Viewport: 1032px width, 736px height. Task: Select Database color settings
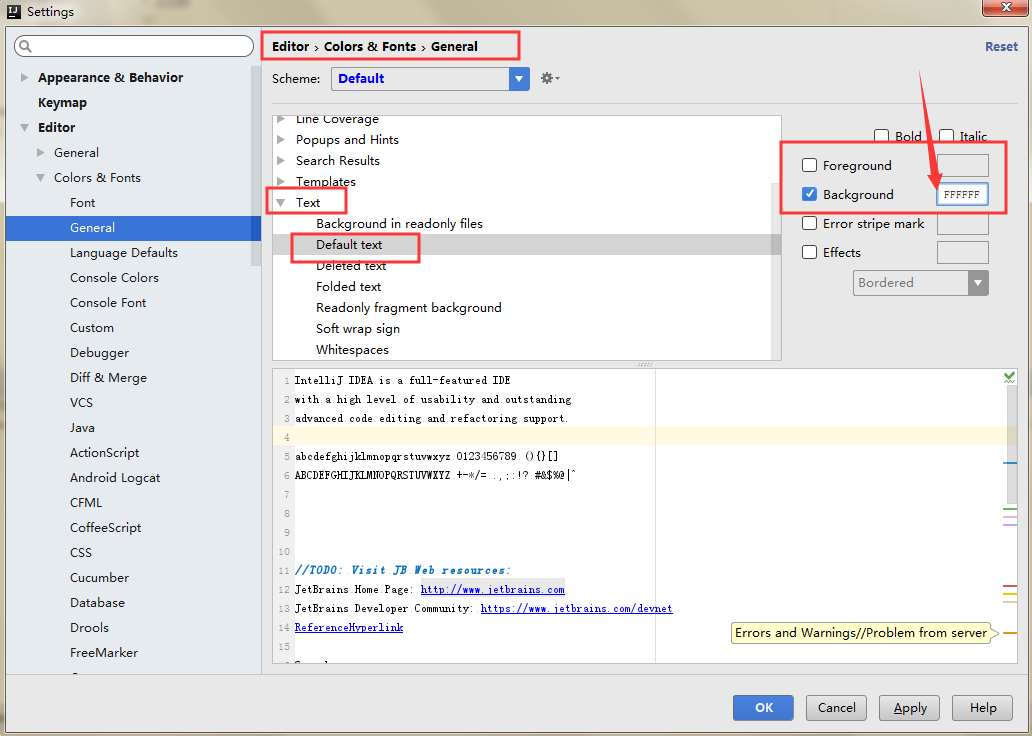[x=97, y=602]
